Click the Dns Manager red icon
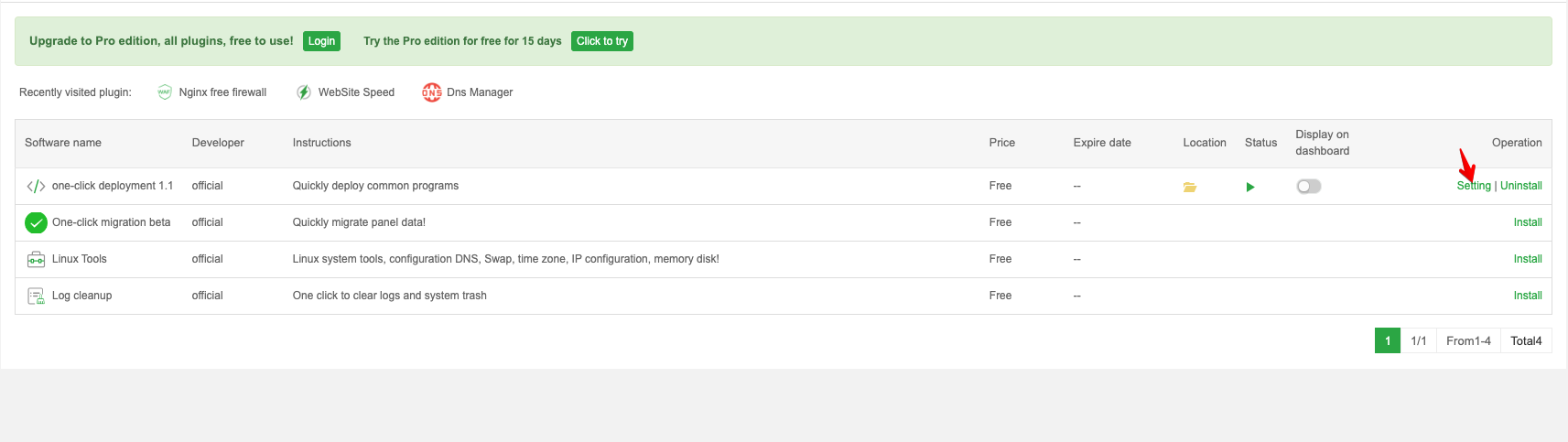 click(431, 92)
